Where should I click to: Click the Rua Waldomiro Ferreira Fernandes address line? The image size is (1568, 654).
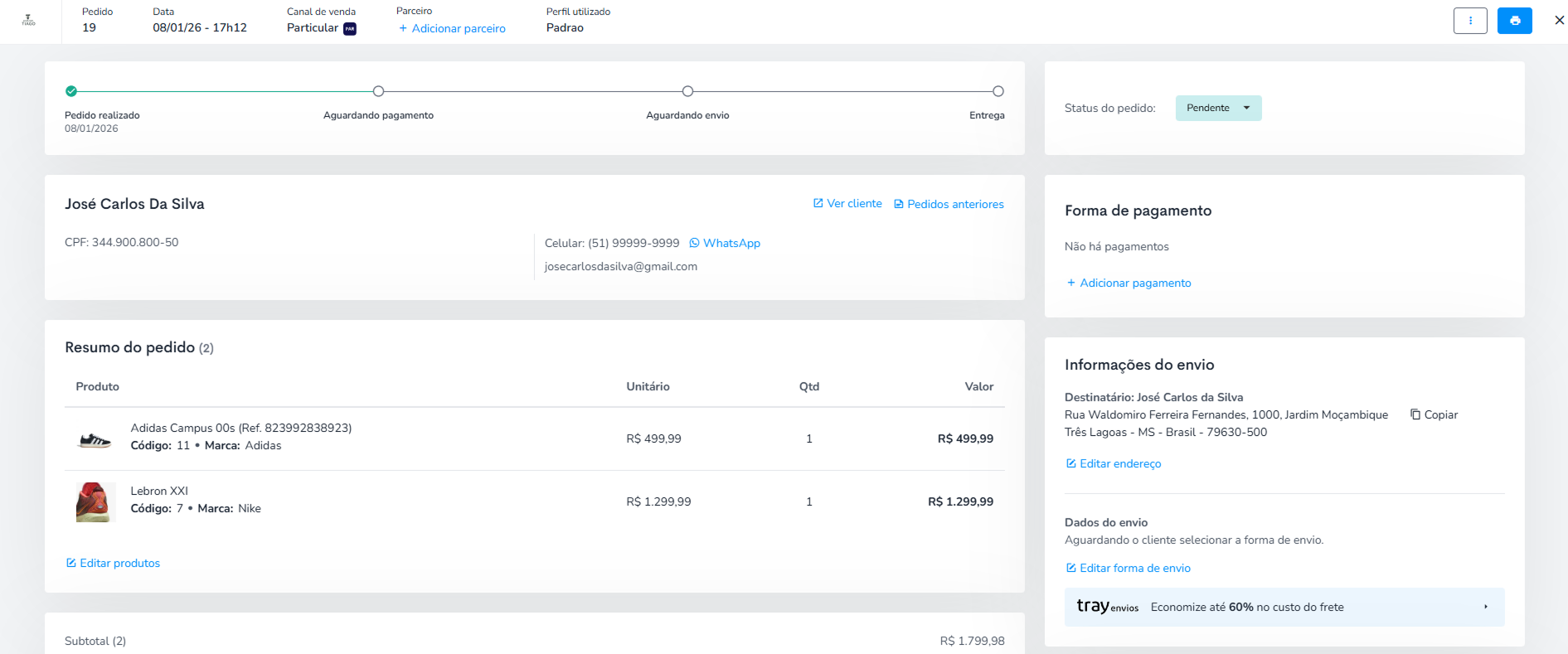(x=1226, y=414)
